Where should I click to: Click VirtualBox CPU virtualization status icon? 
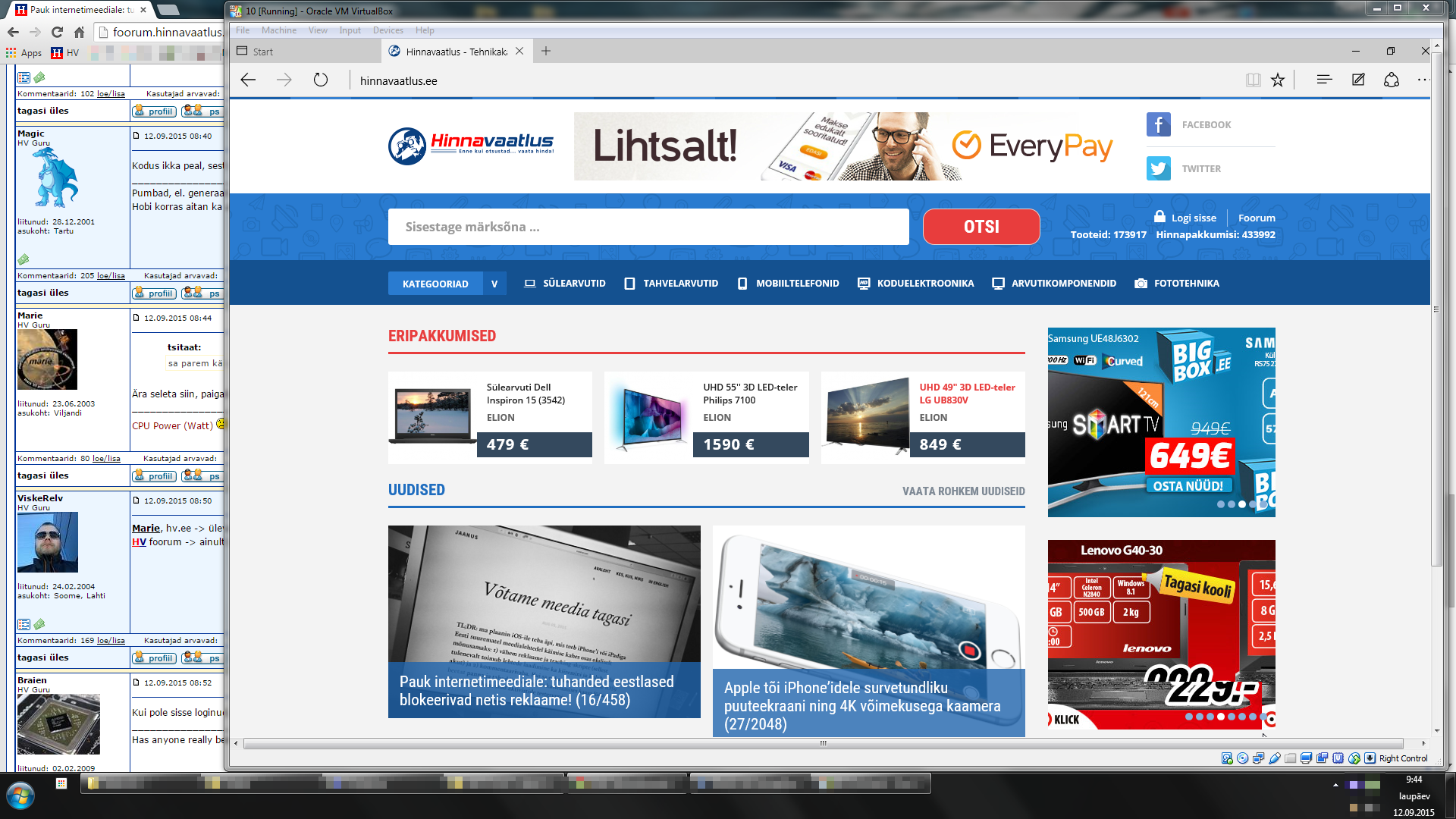(1338, 758)
